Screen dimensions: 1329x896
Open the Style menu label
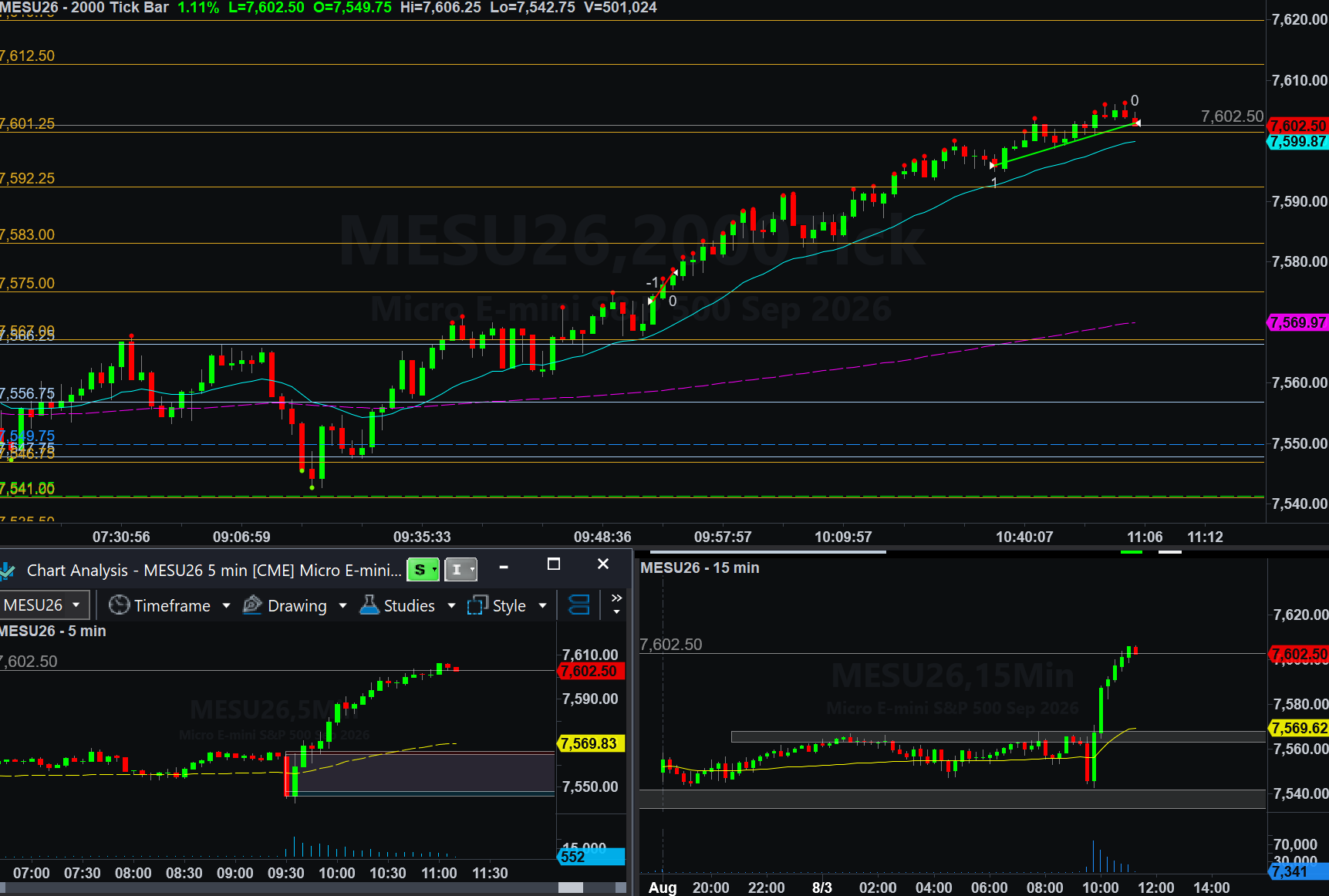[509, 606]
